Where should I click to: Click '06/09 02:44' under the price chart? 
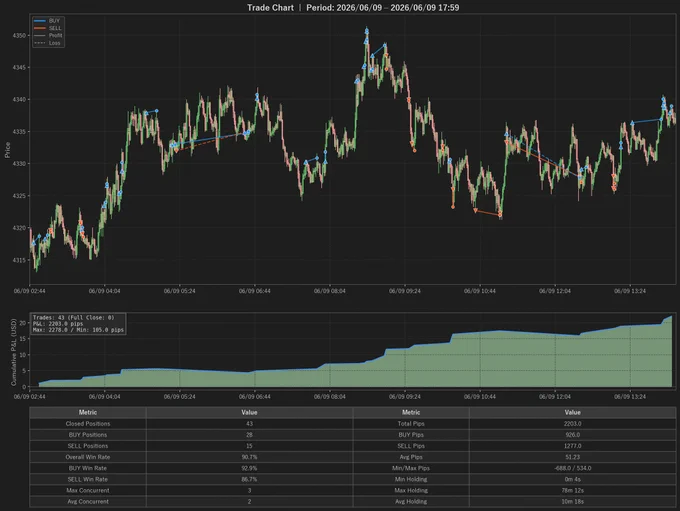pyautogui.click(x=29, y=291)
